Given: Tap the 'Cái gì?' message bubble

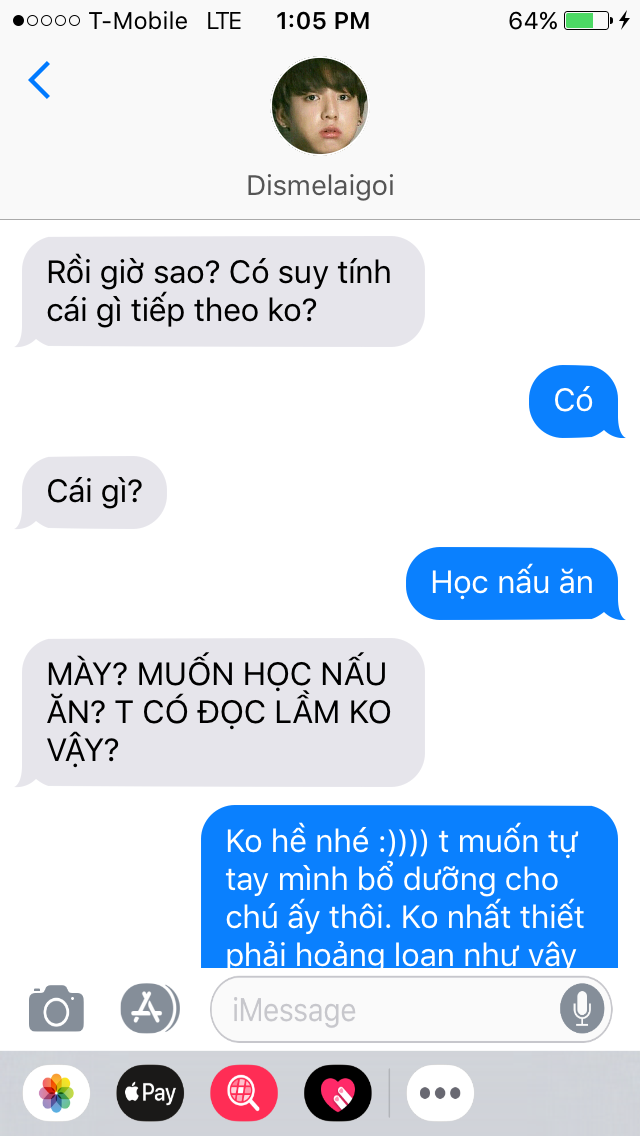Looking at the screenshot, I should 91,493.
